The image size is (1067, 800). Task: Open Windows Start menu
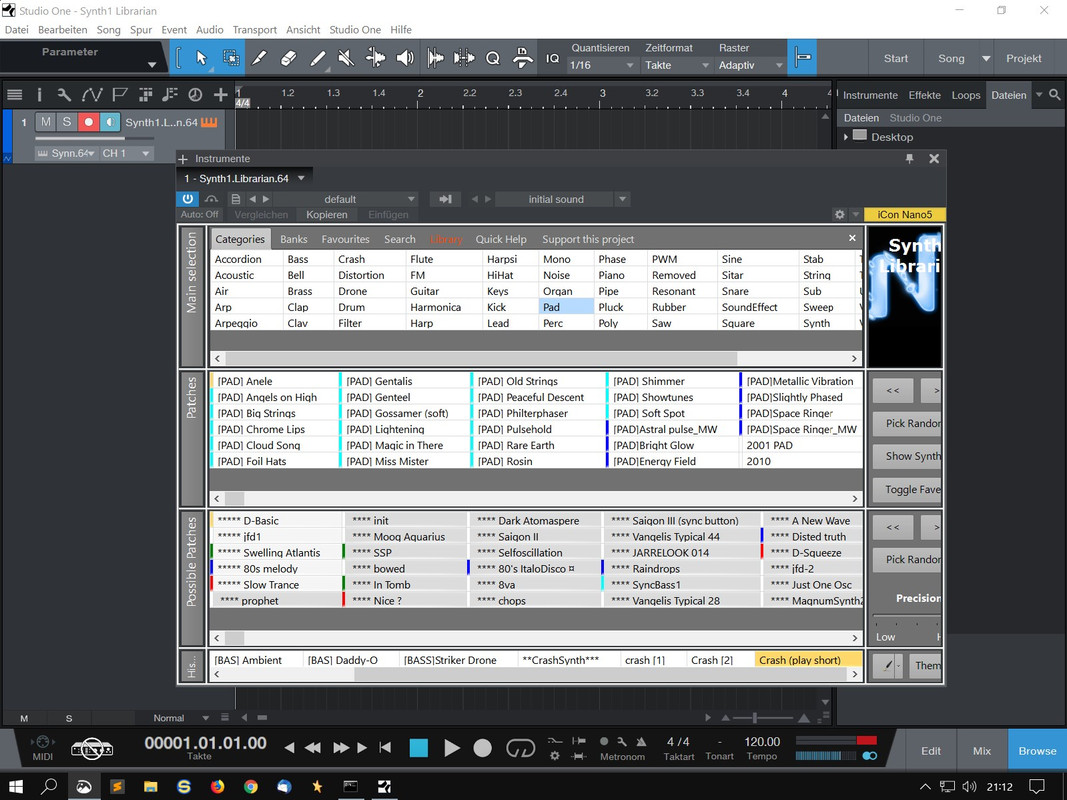(15, 787)
